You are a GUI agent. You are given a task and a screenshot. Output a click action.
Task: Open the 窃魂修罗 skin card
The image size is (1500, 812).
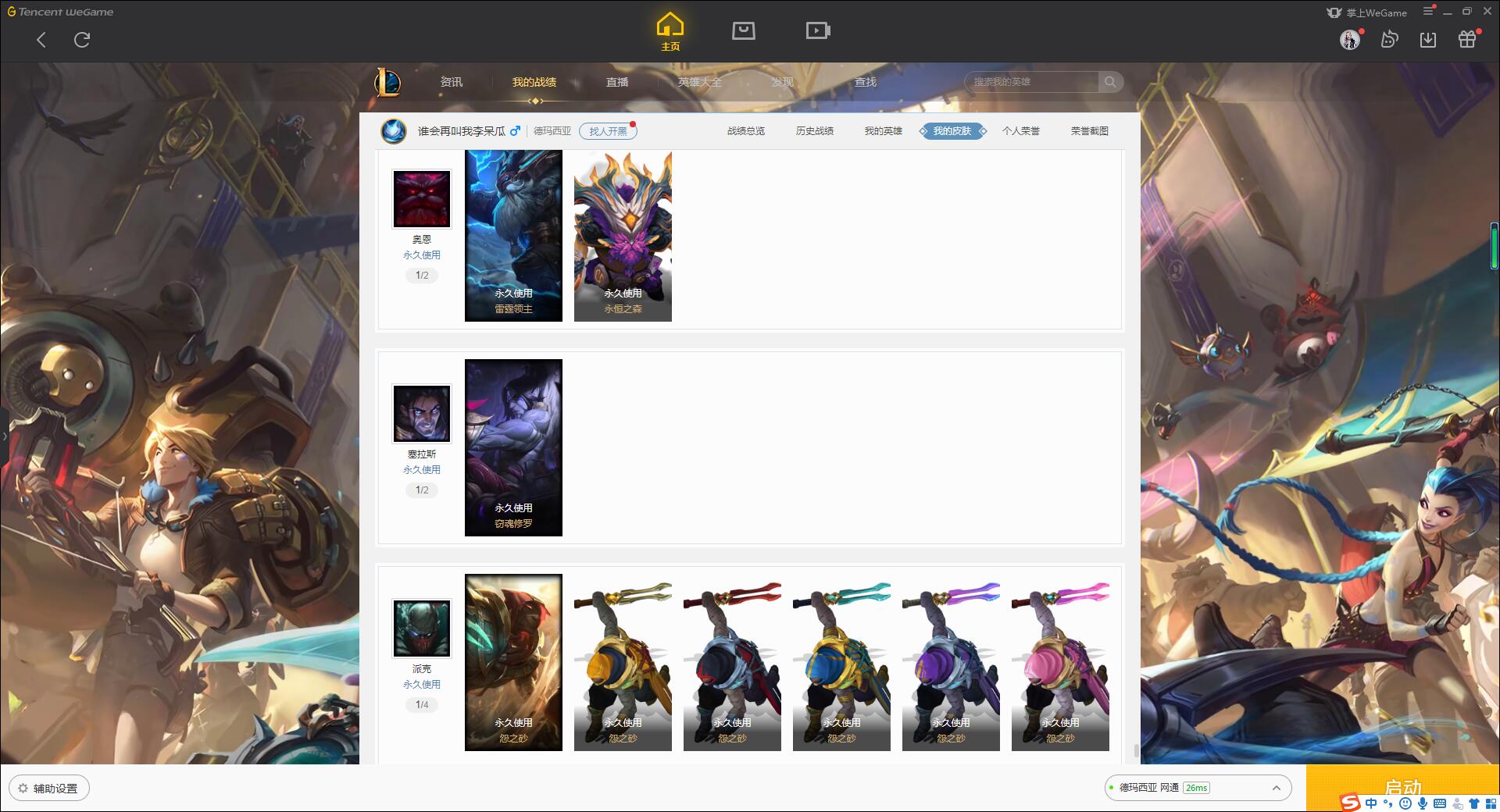tap(513, 447)
